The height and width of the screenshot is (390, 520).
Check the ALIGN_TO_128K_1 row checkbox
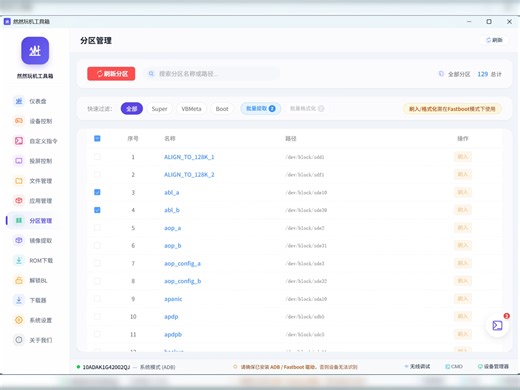point(97,157)
